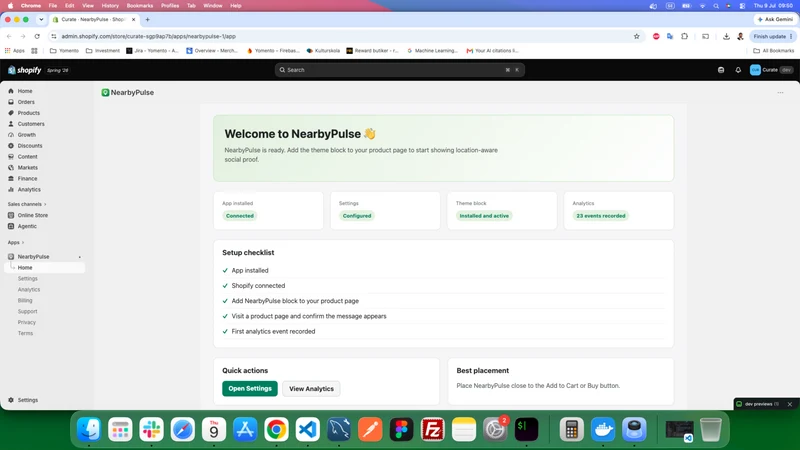Click First analytics event recorded item
800x450 pixels.
pyautogui.click(x=273, y=331)
